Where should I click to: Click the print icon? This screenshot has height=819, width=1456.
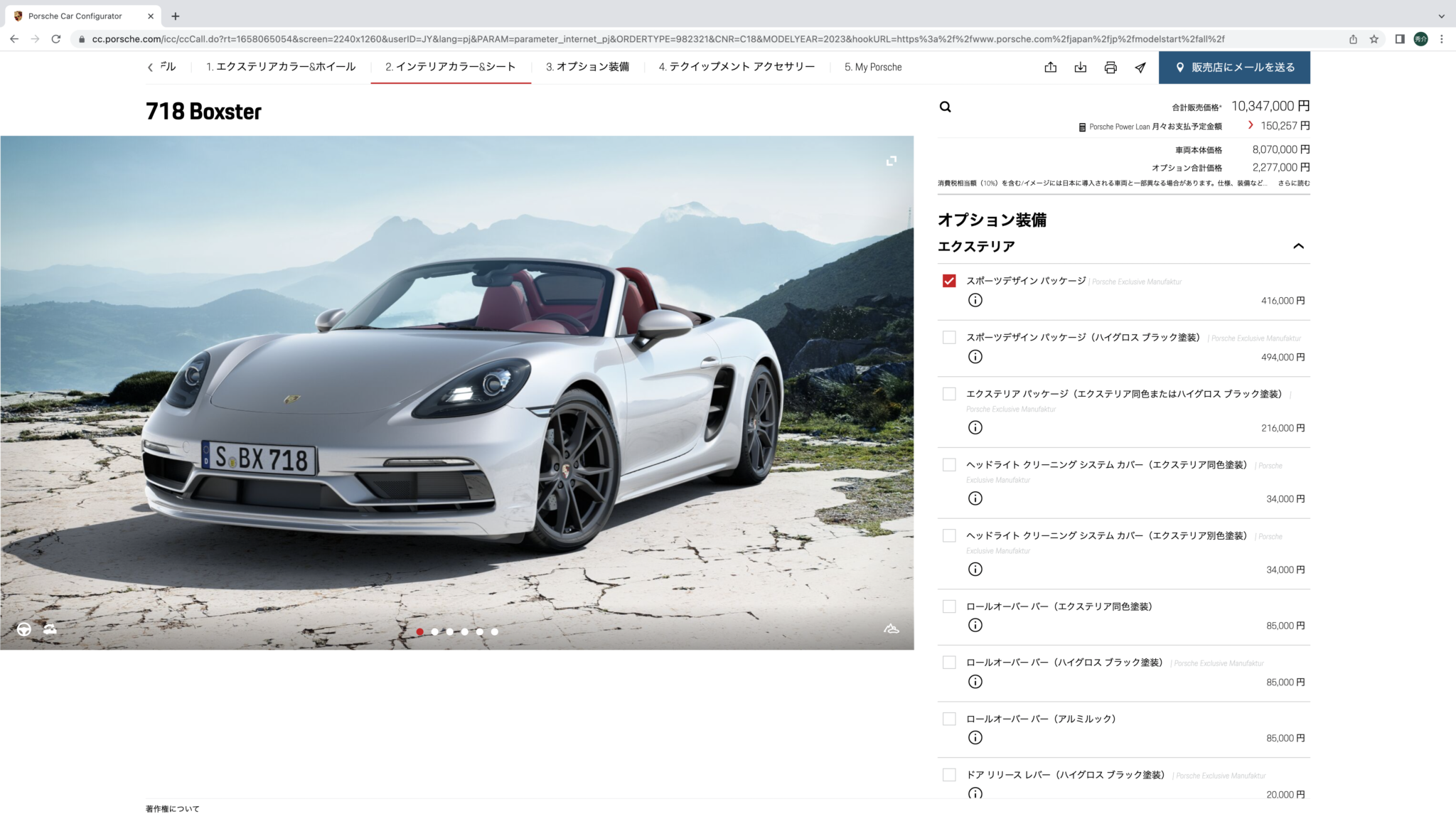[1110, 68]
